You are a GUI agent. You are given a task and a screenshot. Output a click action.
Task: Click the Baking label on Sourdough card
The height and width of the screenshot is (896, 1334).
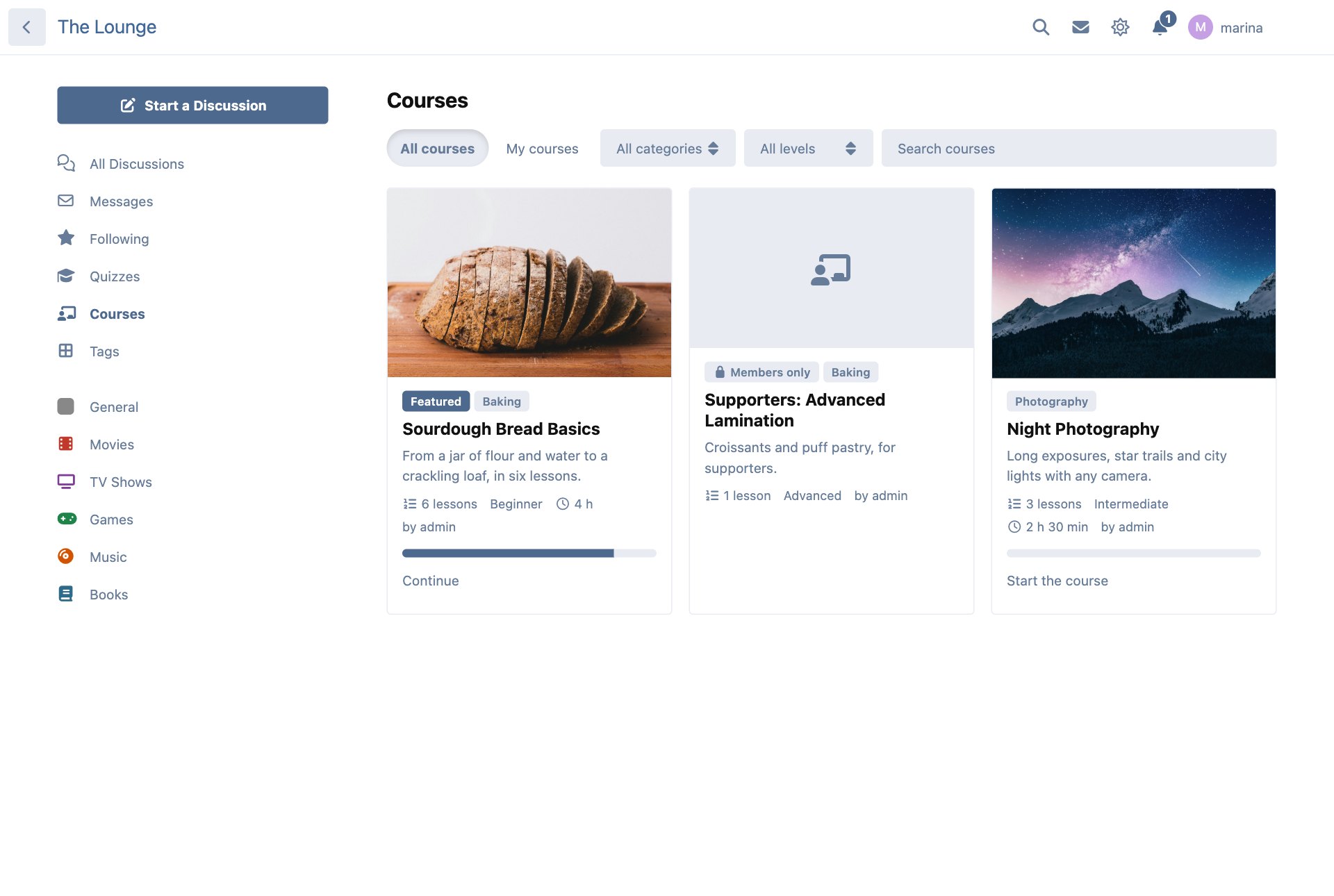click(502, 401)
